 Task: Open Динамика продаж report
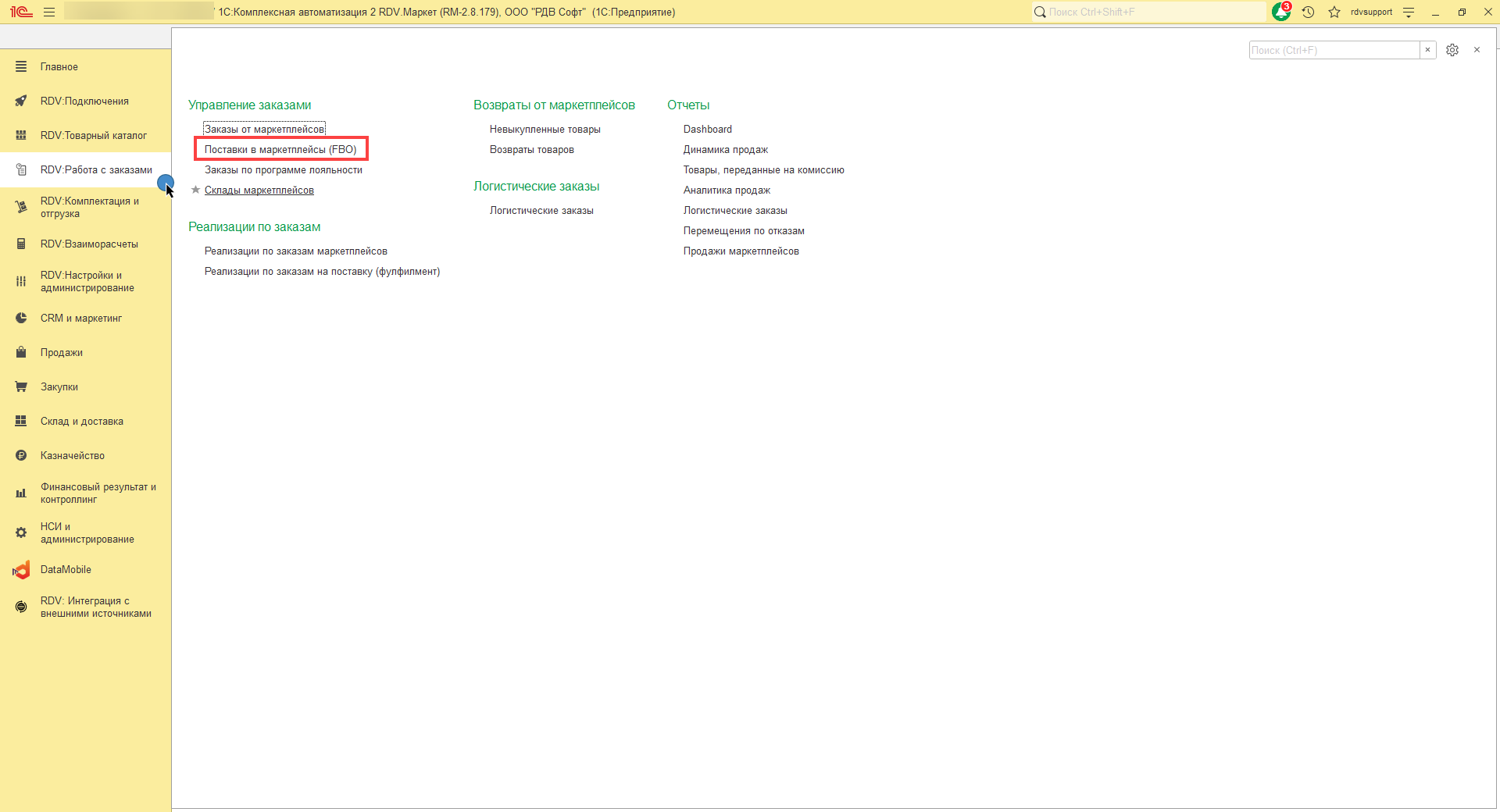726,150
